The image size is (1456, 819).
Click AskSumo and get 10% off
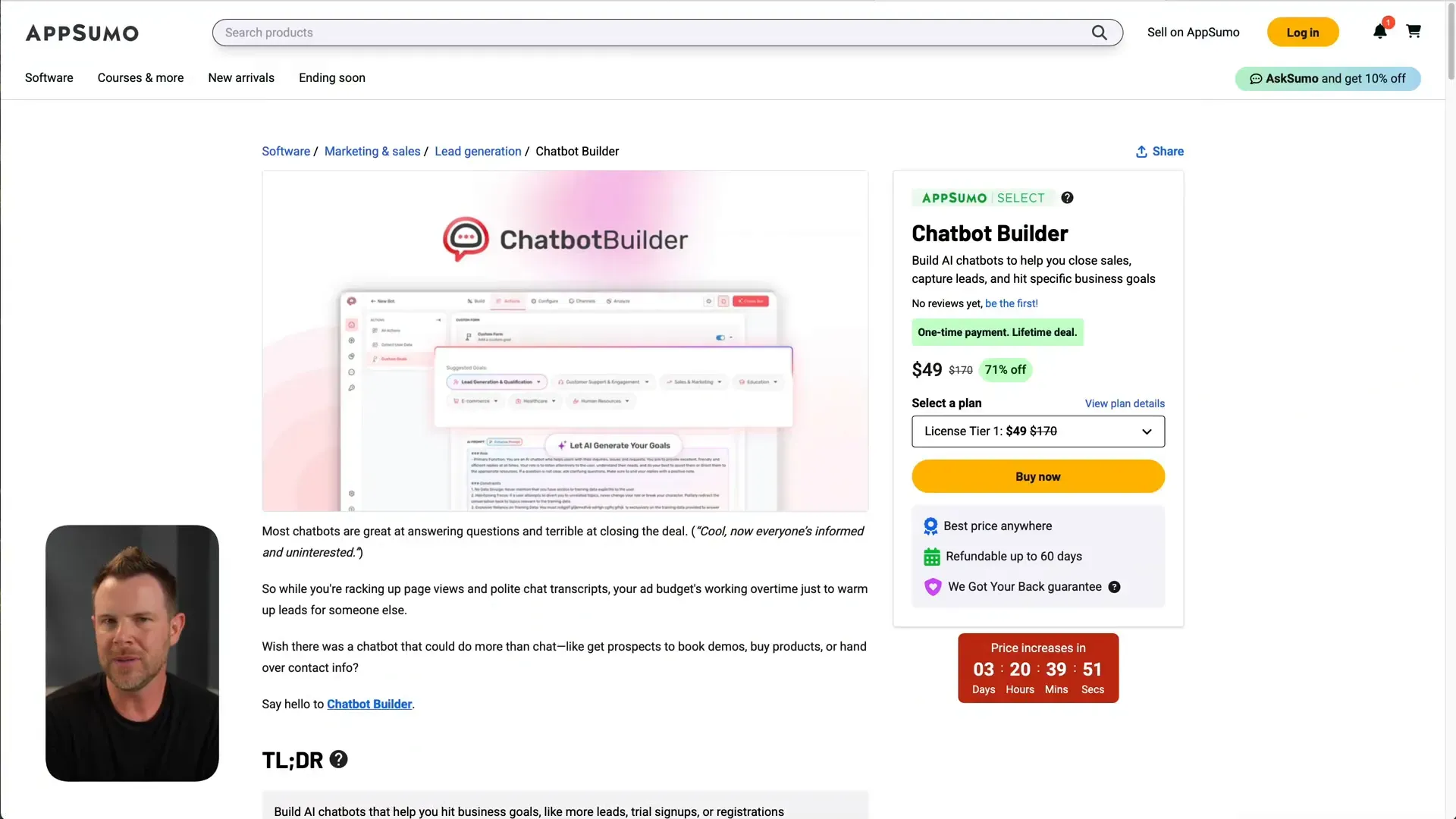(x=1328, y=79)
